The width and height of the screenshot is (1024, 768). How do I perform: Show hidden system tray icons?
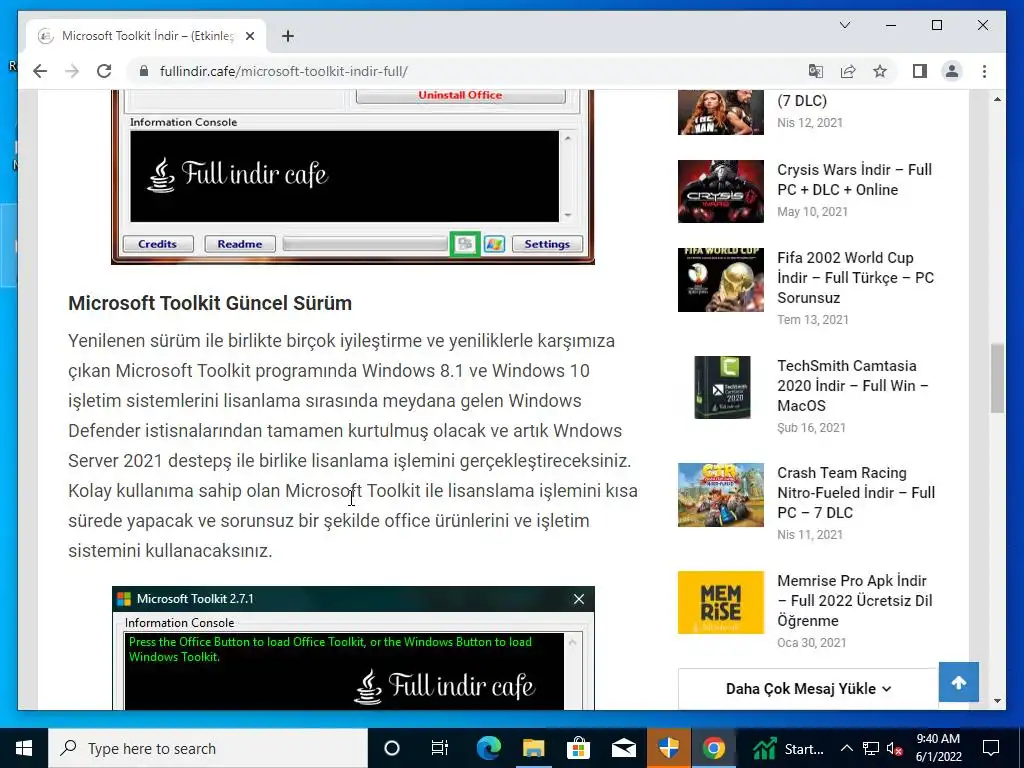point(846,748)
